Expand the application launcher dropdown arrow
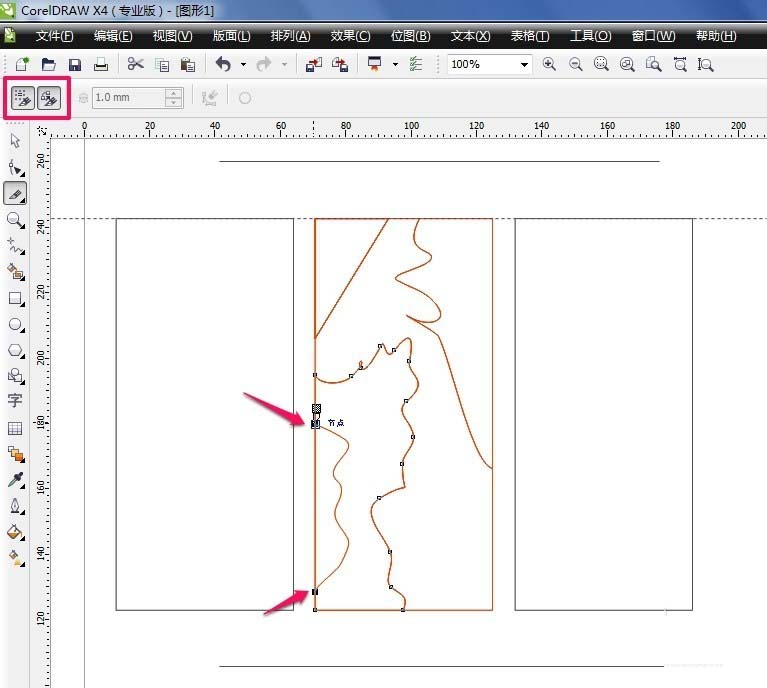The height and width of the screenshot is (688, 767). [395, 64]
